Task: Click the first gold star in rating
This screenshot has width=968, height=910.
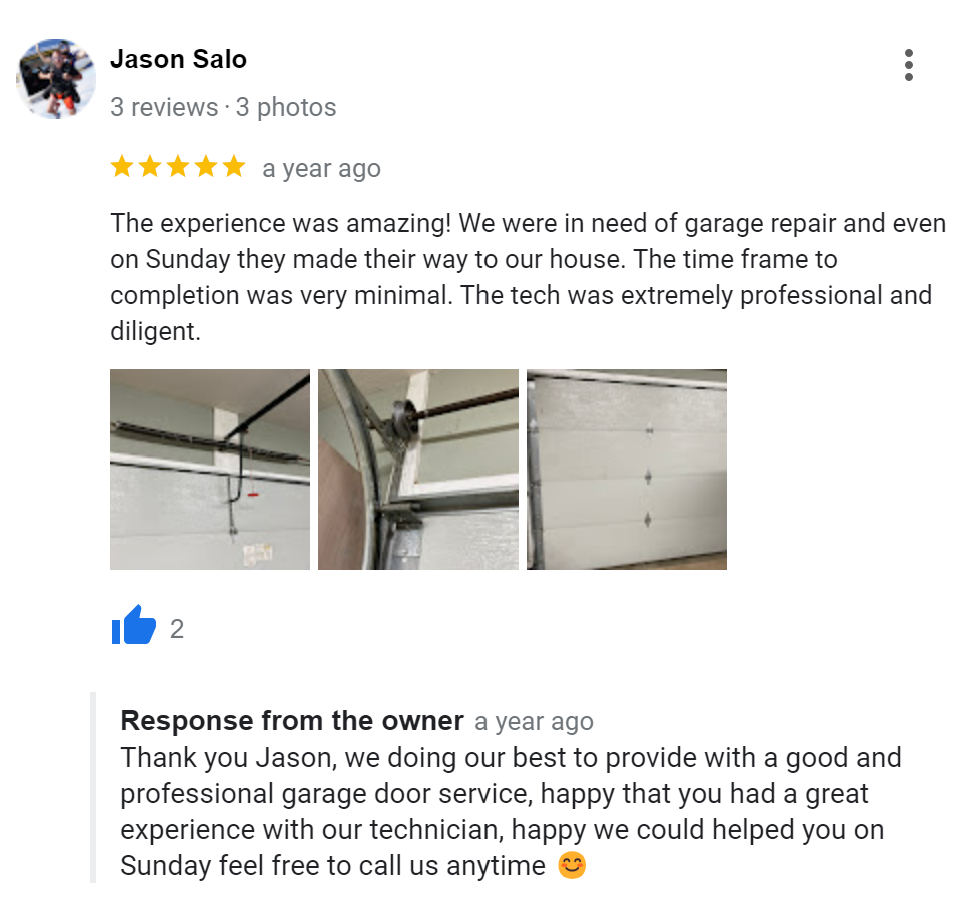Action: (x=122, y=167)
